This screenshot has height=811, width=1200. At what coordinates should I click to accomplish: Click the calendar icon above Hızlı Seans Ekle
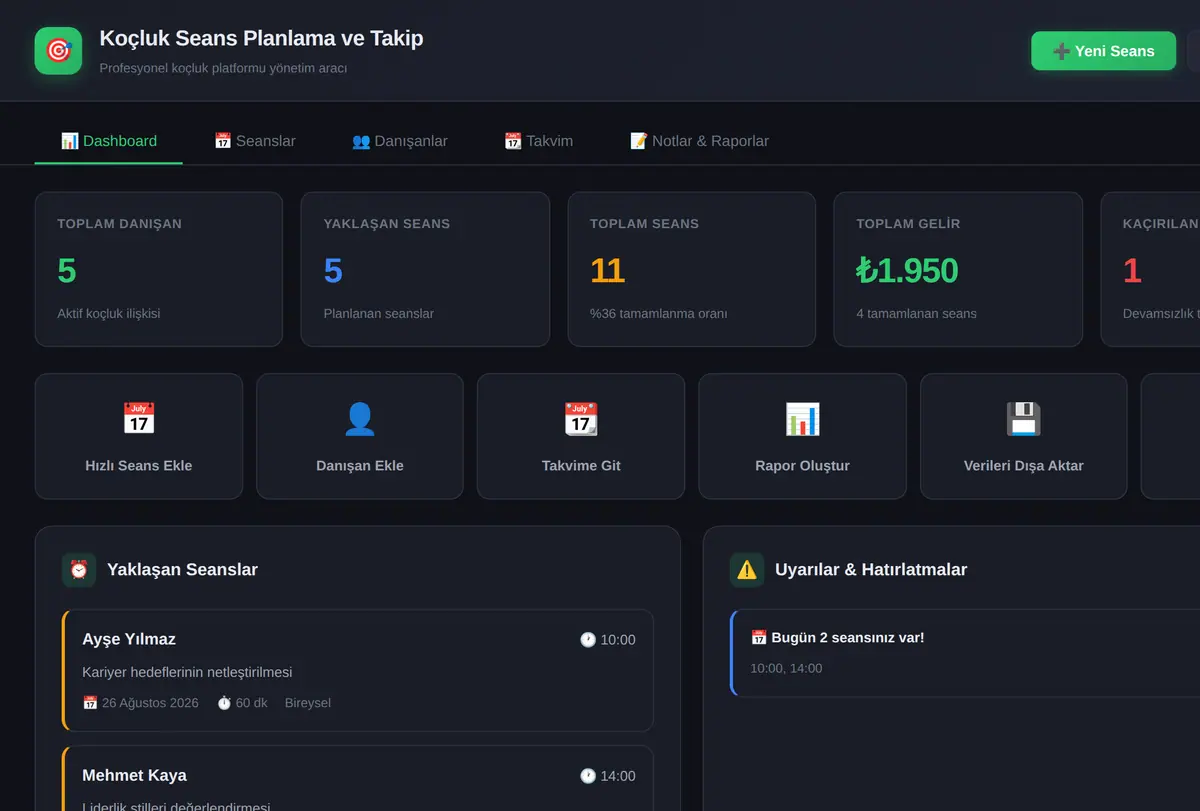pyautogui.click(x=139, y=419)
